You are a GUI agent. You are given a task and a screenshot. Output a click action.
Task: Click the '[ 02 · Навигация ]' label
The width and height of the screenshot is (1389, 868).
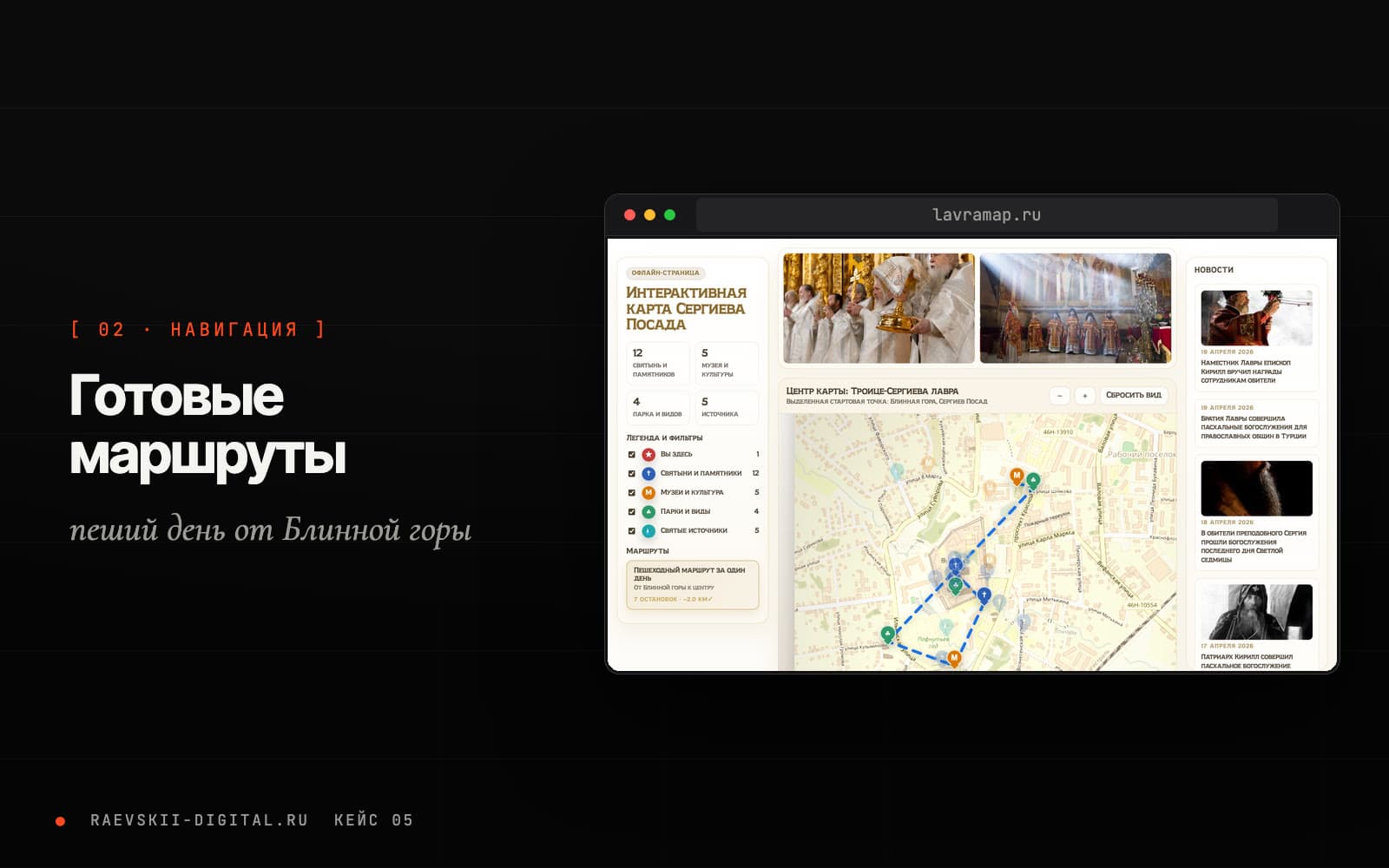(199, 330)
